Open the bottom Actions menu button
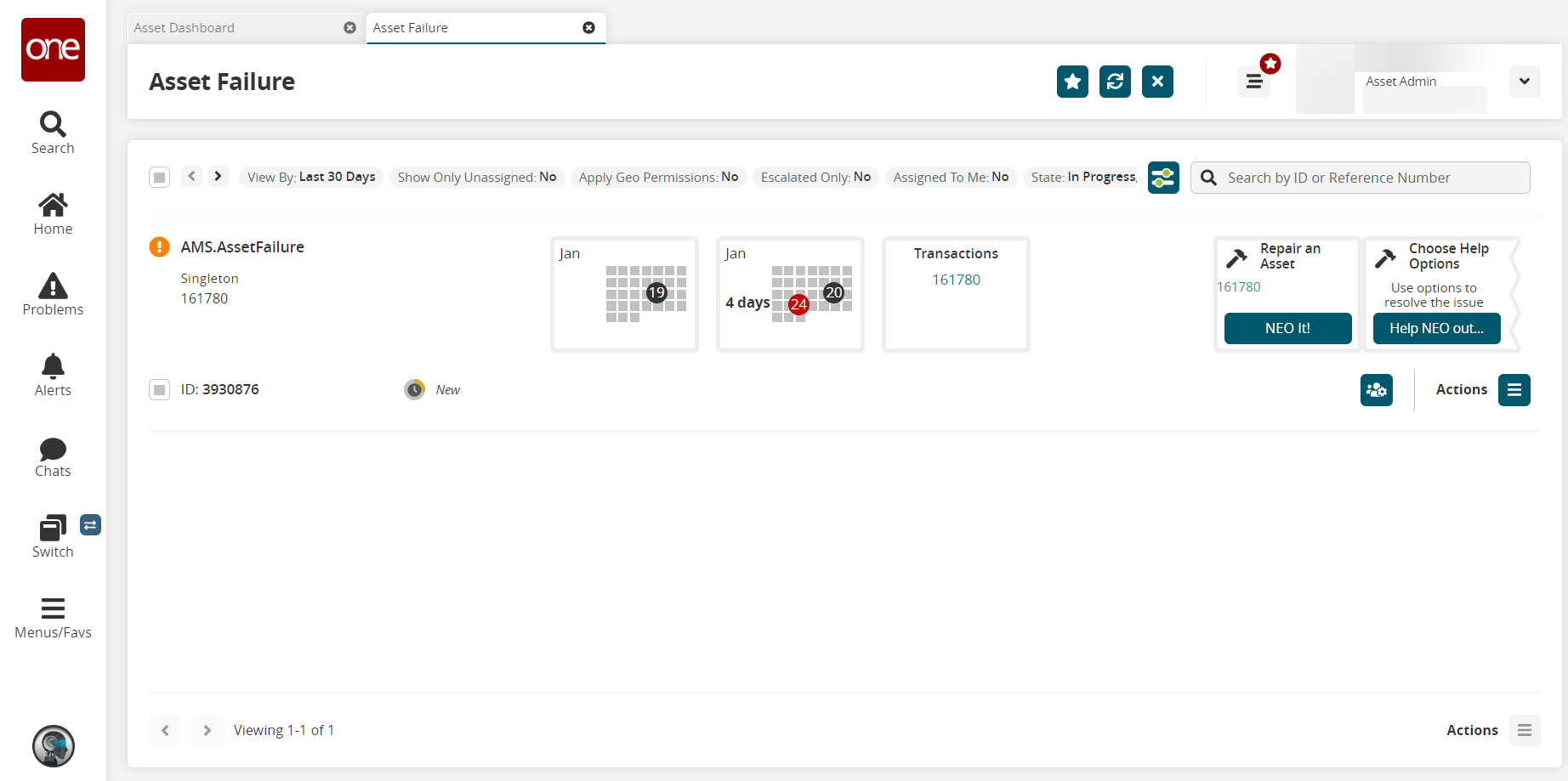 (x=1525, y=730)
